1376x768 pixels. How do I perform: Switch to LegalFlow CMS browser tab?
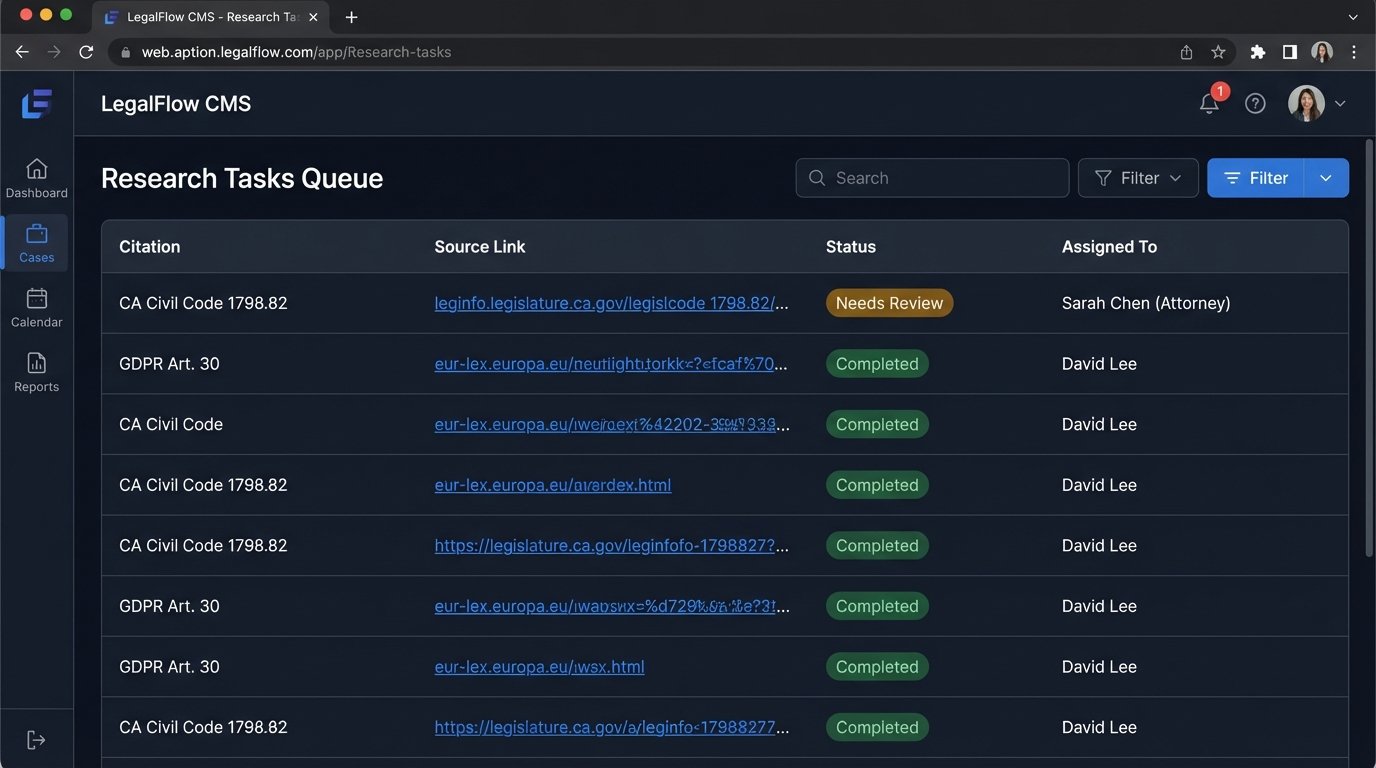(x=210, y=17)
